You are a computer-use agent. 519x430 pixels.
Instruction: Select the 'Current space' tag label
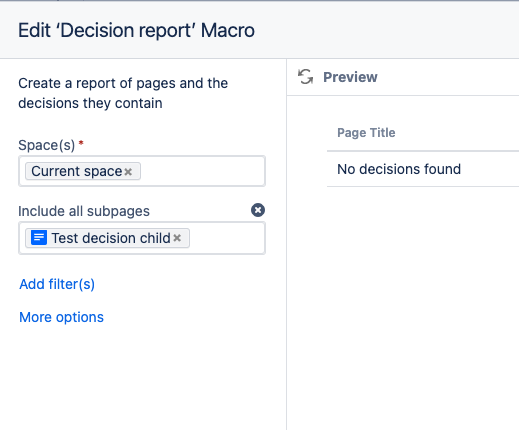(x=77, y=171)
